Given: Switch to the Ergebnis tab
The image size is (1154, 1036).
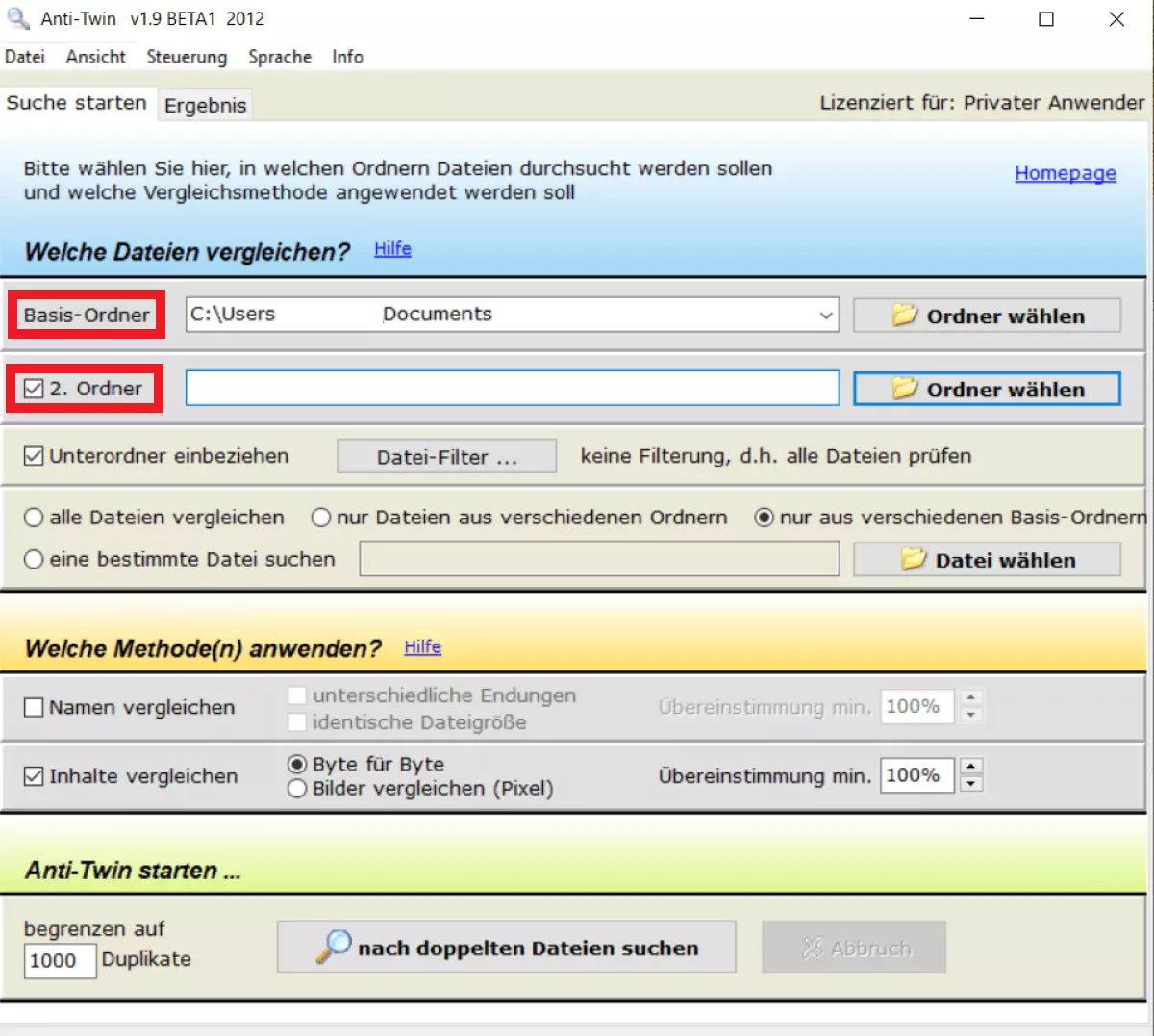Looking at the screenshot, I should tap(206, 105).
